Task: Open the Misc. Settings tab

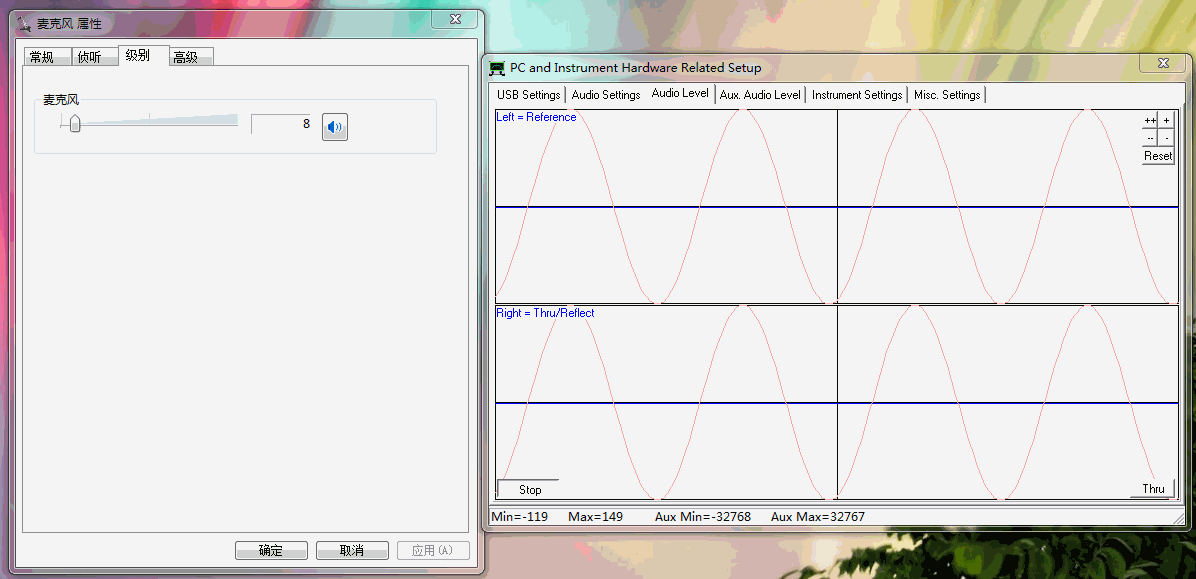Action: (x=947, y=95)
